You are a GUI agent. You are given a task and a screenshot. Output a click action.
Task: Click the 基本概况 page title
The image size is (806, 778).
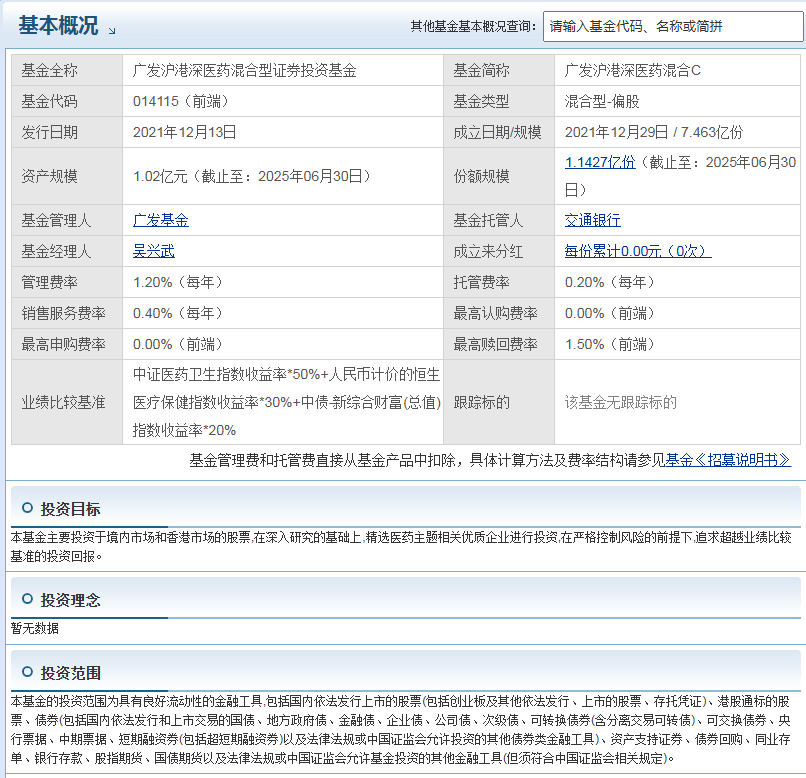click(58, 26)
